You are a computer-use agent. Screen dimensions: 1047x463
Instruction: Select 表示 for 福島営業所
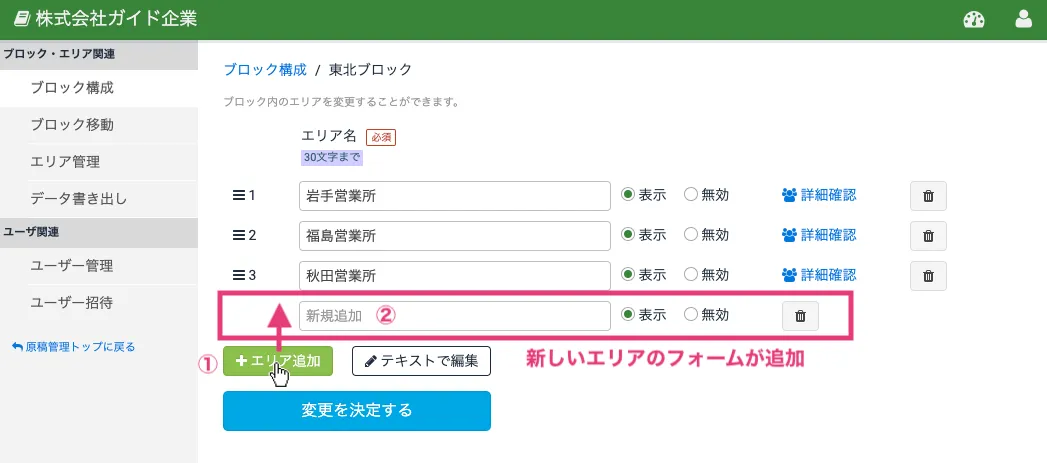tap(628, 235)
